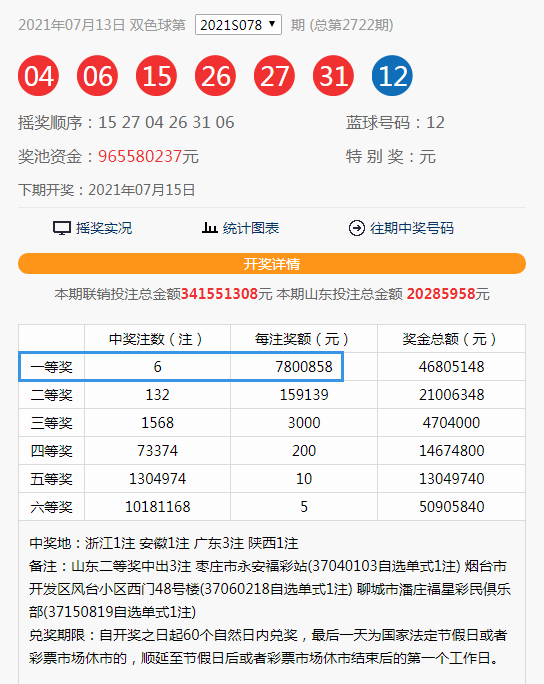Screen dimensions: 544x684
Task: Click fourth prize winner count 73374
Action: (157, 451)
